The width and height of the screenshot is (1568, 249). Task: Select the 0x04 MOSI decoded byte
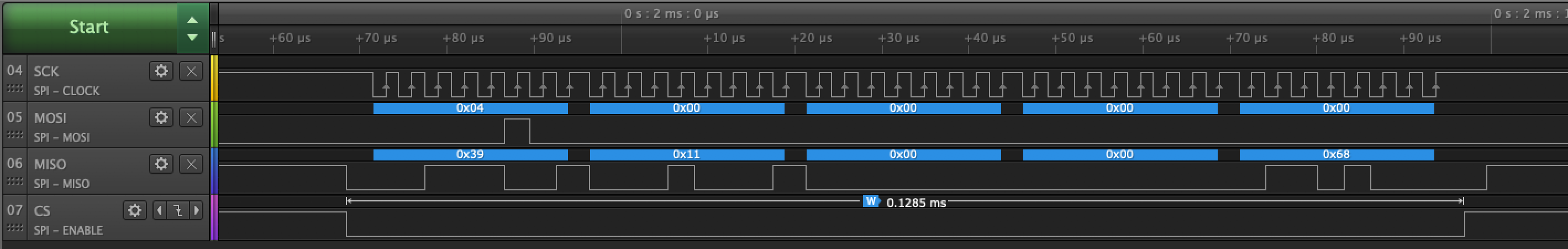tap(470, 108)
